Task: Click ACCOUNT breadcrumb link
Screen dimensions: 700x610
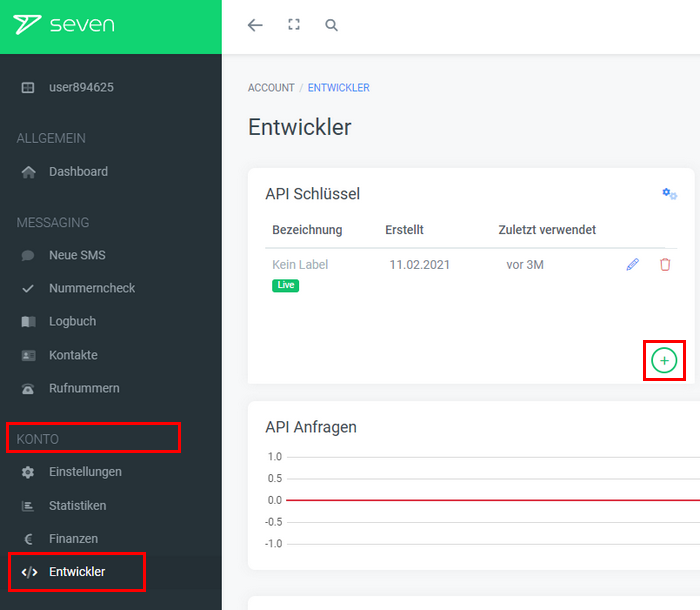Action: click(271, 88)
